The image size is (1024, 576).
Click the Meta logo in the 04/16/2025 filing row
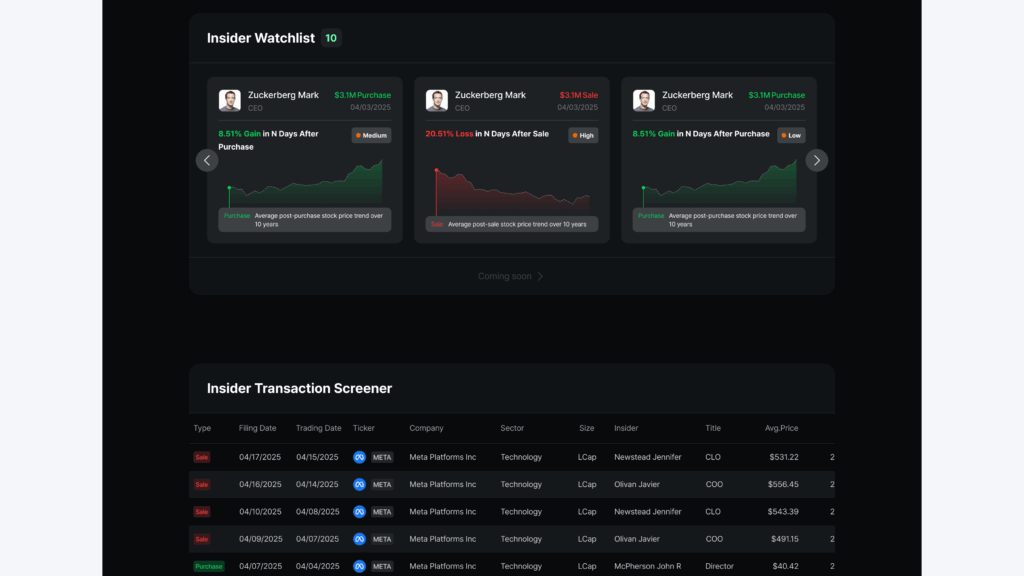[359, 485]
